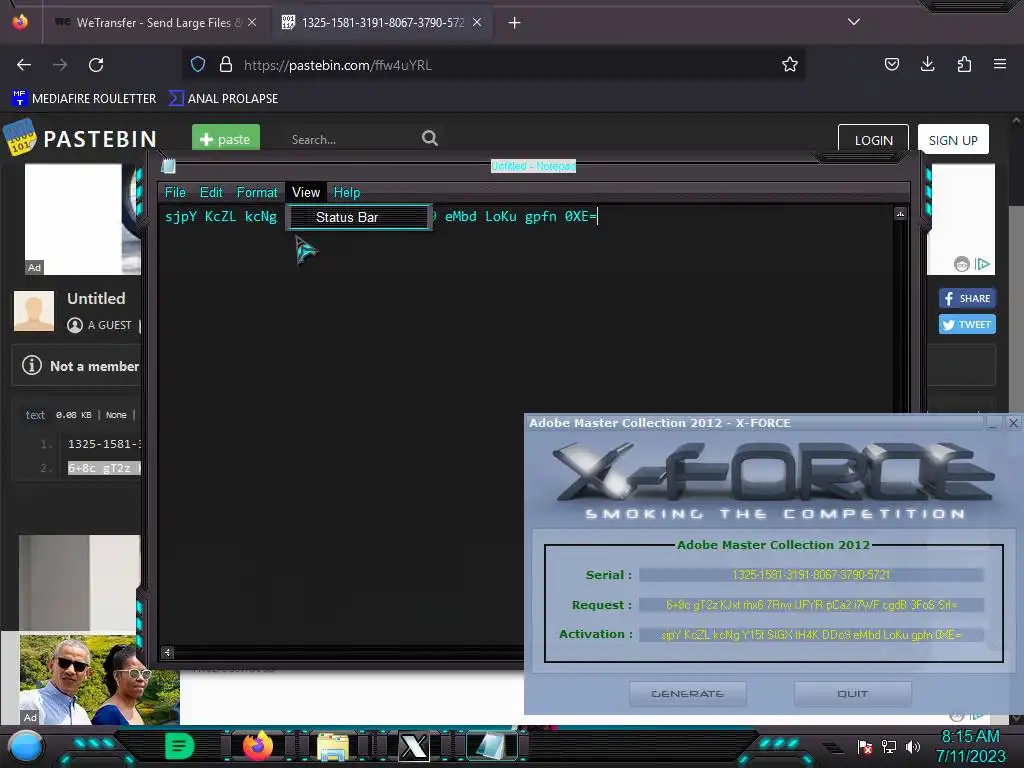Click the network tray icon
Viewport: 1024px width, 768px height.
tap(889, 746)
